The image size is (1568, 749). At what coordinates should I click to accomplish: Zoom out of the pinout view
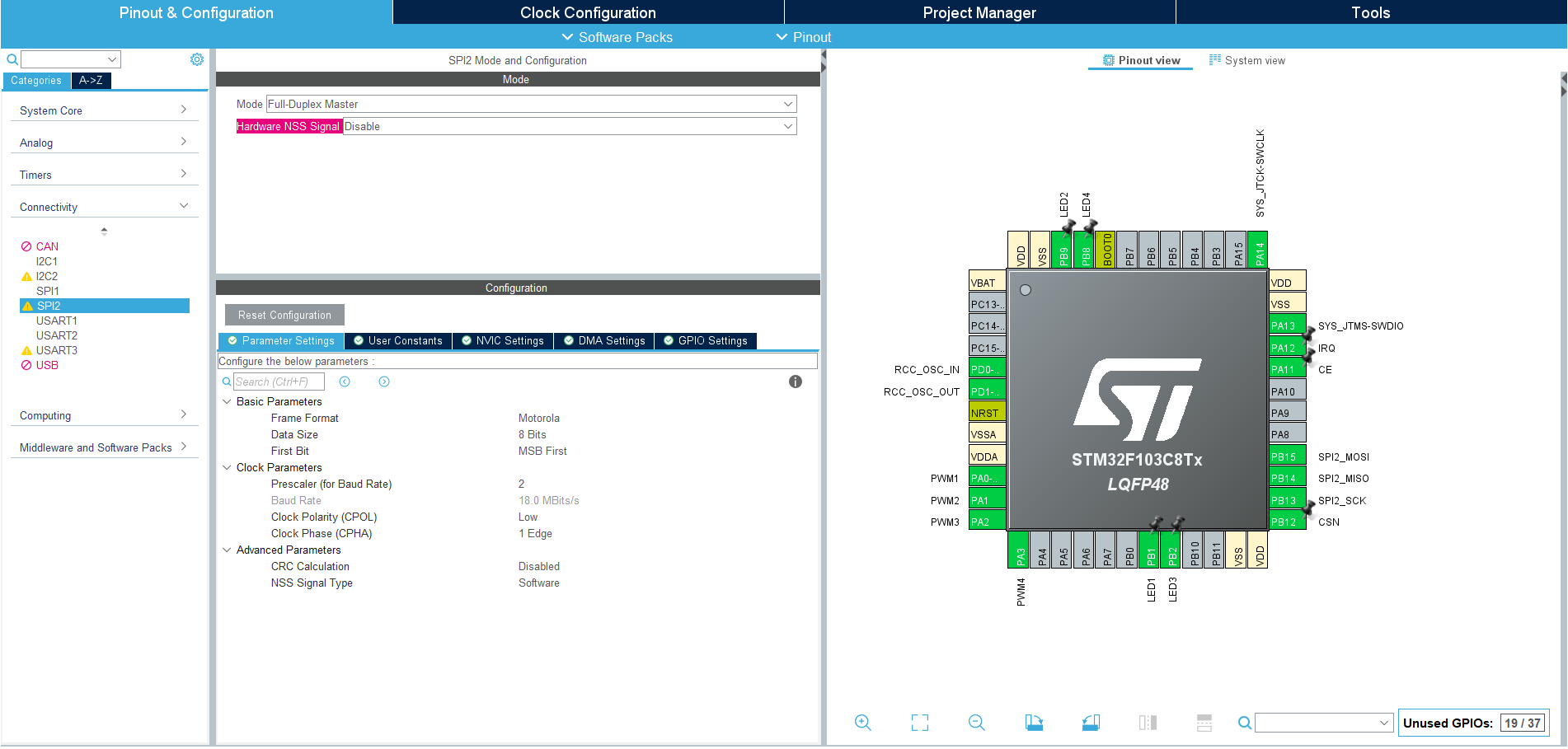pyautogui.click(x=977, y=723)
